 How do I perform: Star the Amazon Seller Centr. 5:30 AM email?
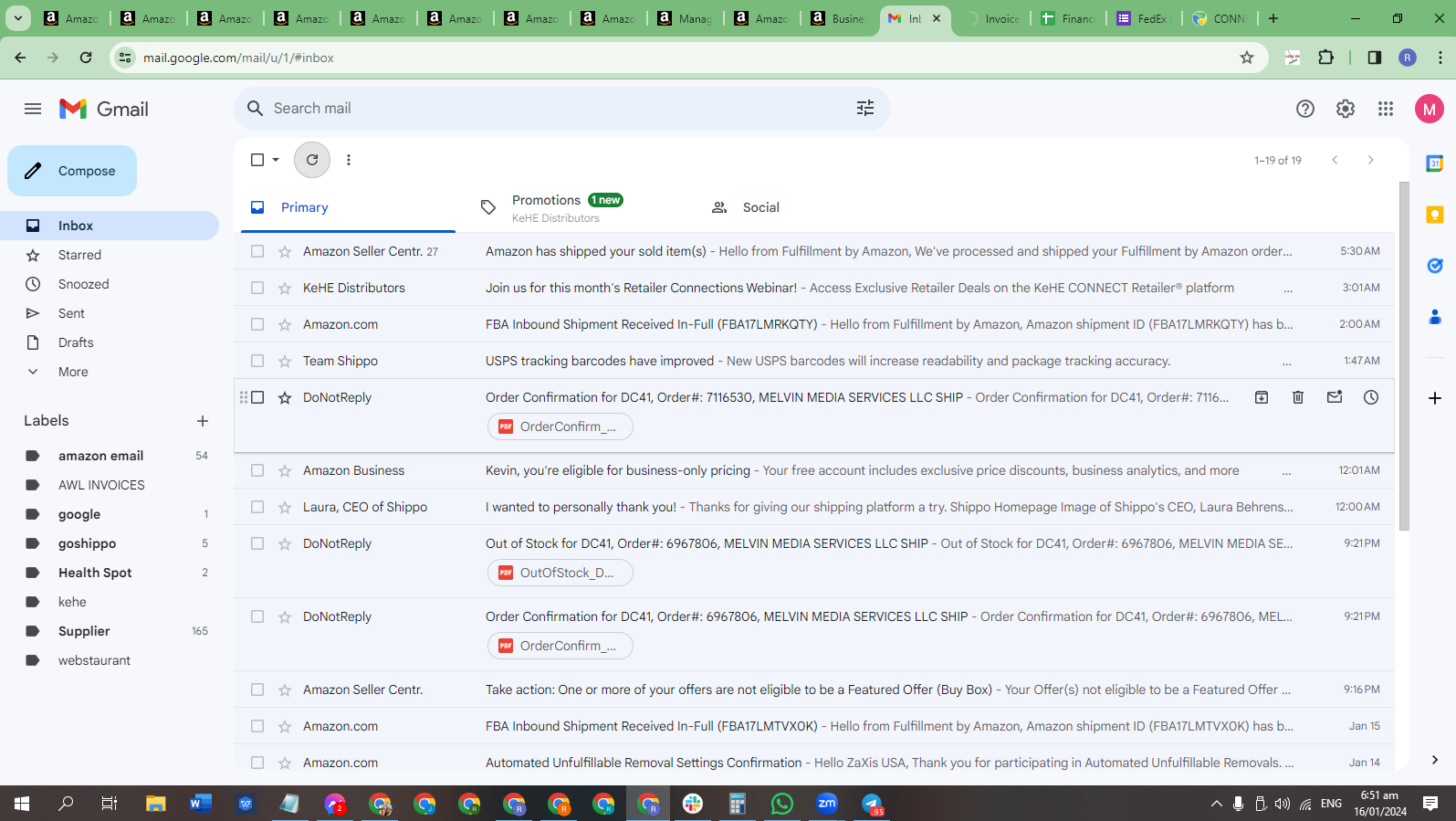(285, 251)
